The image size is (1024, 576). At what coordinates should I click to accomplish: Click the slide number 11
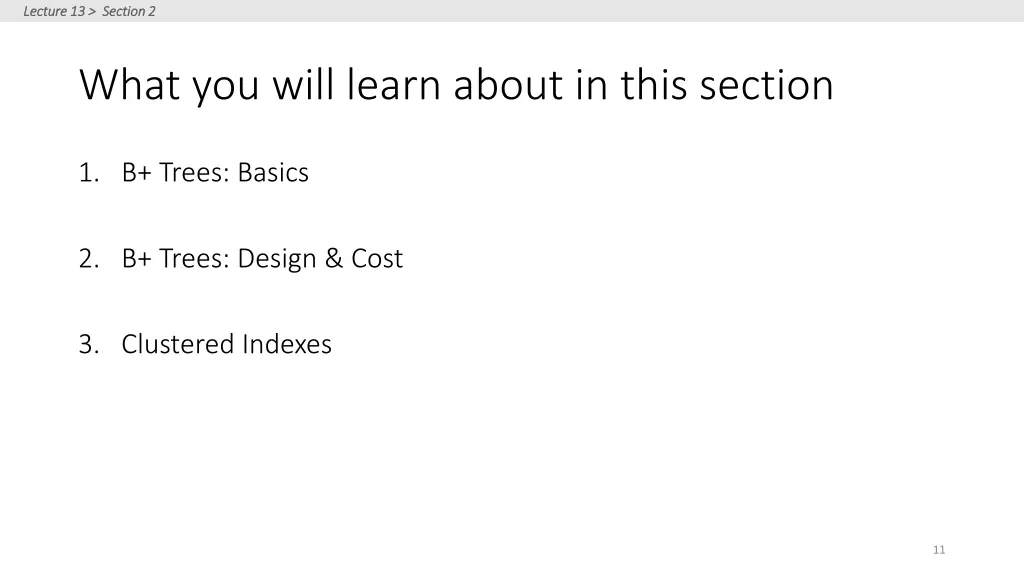[939, 550]
